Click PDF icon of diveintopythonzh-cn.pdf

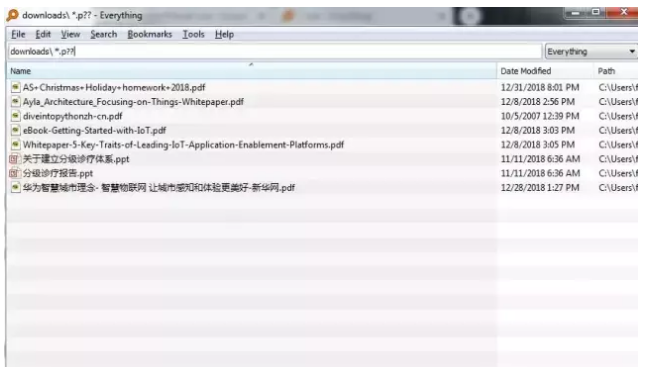15,116
